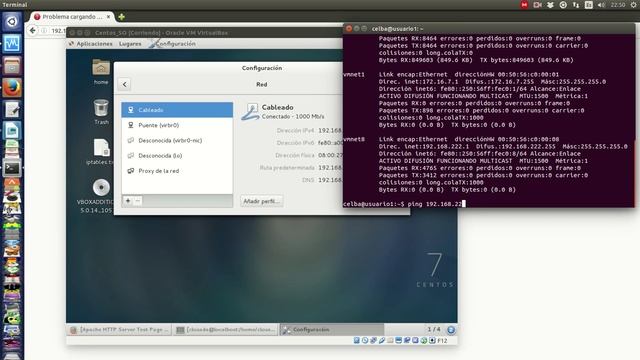This screenshot has width=640, height=360.
Task: Click the blue notification icon in CentOS panel
Action: (x=451, y=329)
